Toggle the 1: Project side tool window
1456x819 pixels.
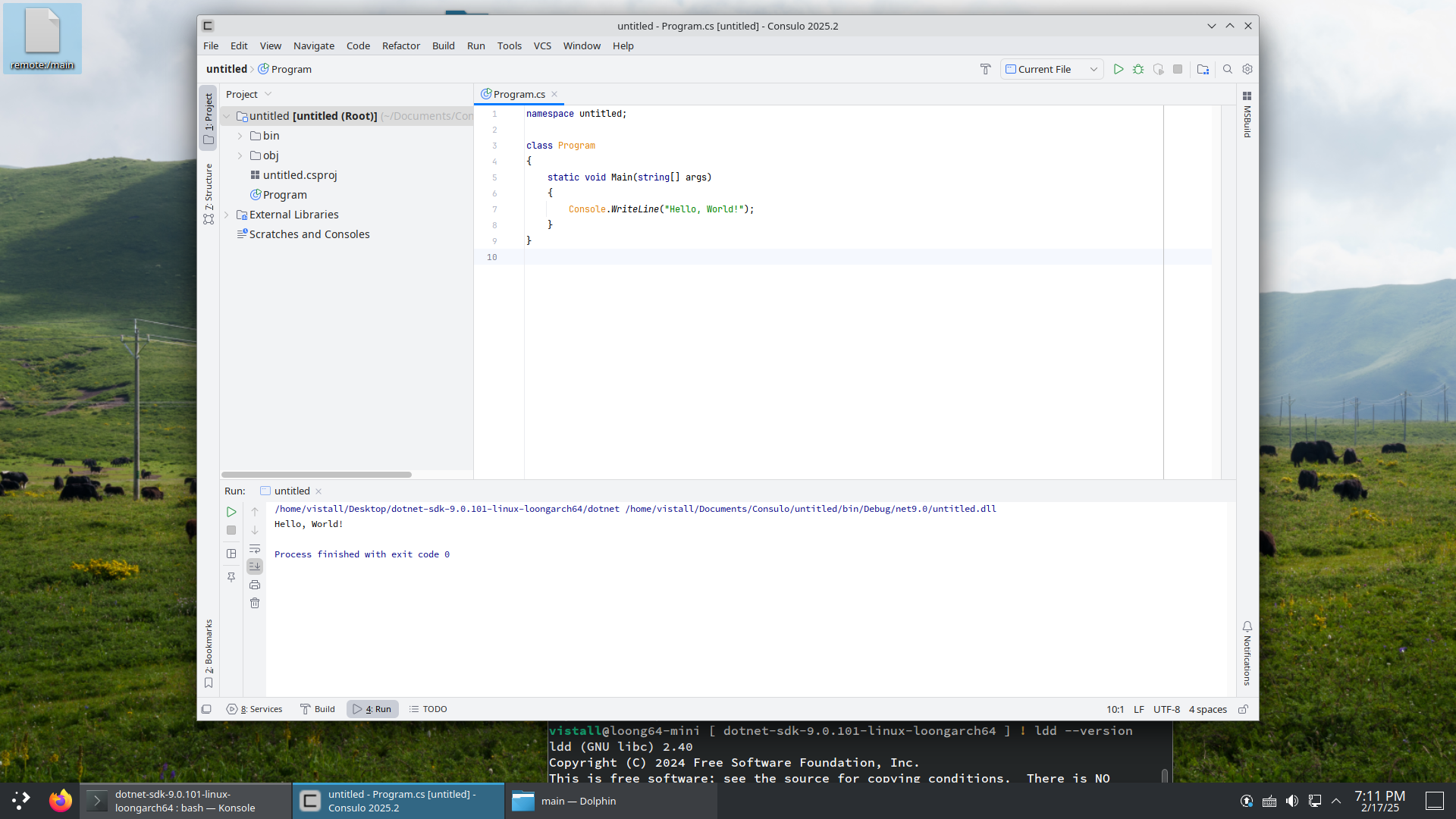pyautogui.click(x=208, y=118)
